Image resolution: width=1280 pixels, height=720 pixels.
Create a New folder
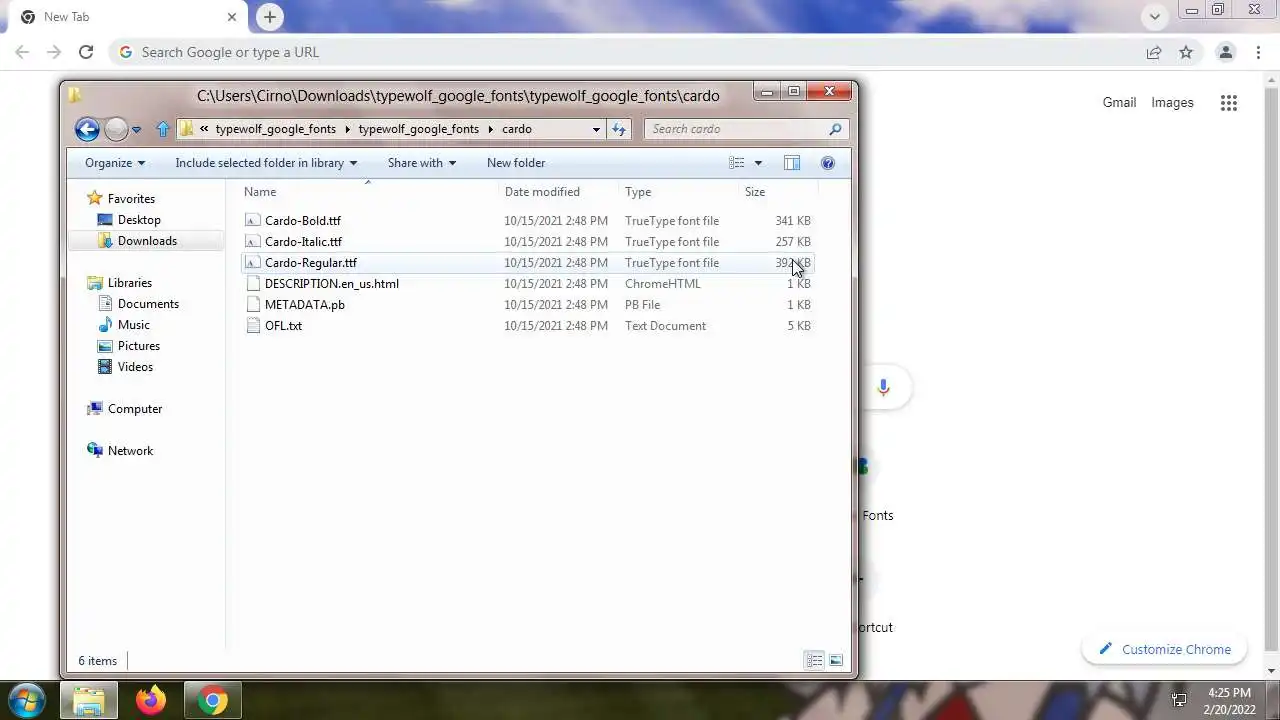point(516,163)
